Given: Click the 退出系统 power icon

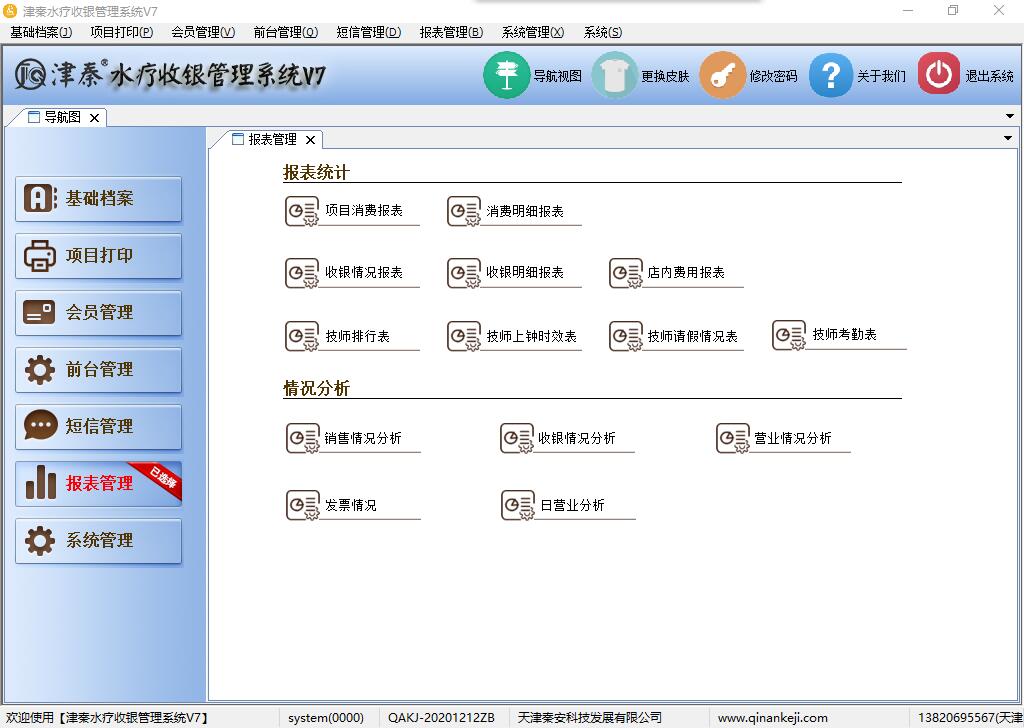Looking at the screenshot, I should 938,75.
